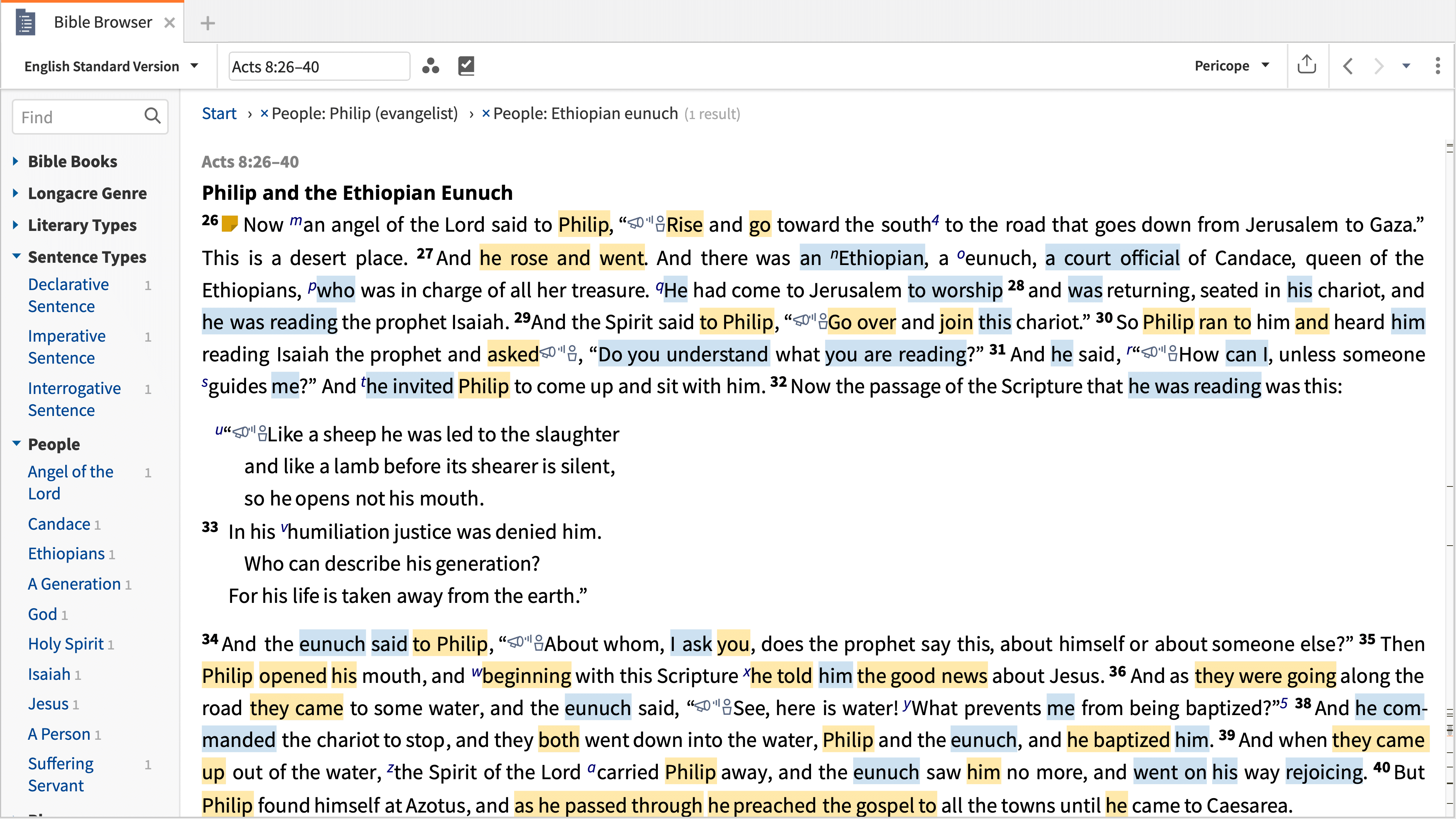Viewport: 1456px width, 819px height.
Task: Filter by Imperative Sentence
Action: coord(67,347)
